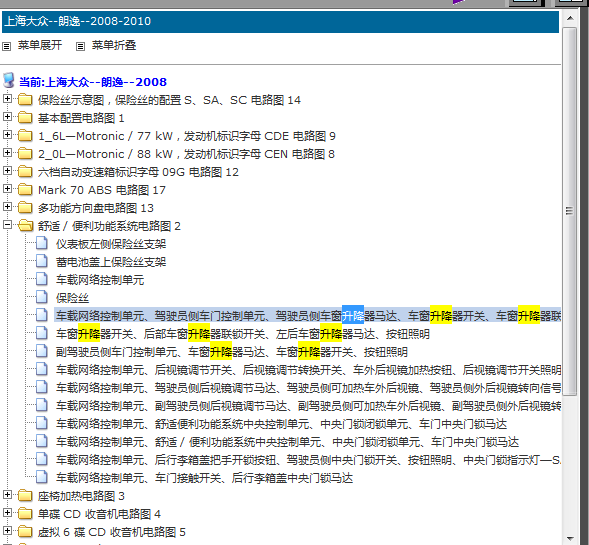Select highlighted 车载网络控制单元、驾驶员侧车门控制单元 entry
Viewport: 589px width, 545px height.
pos(308,316)
